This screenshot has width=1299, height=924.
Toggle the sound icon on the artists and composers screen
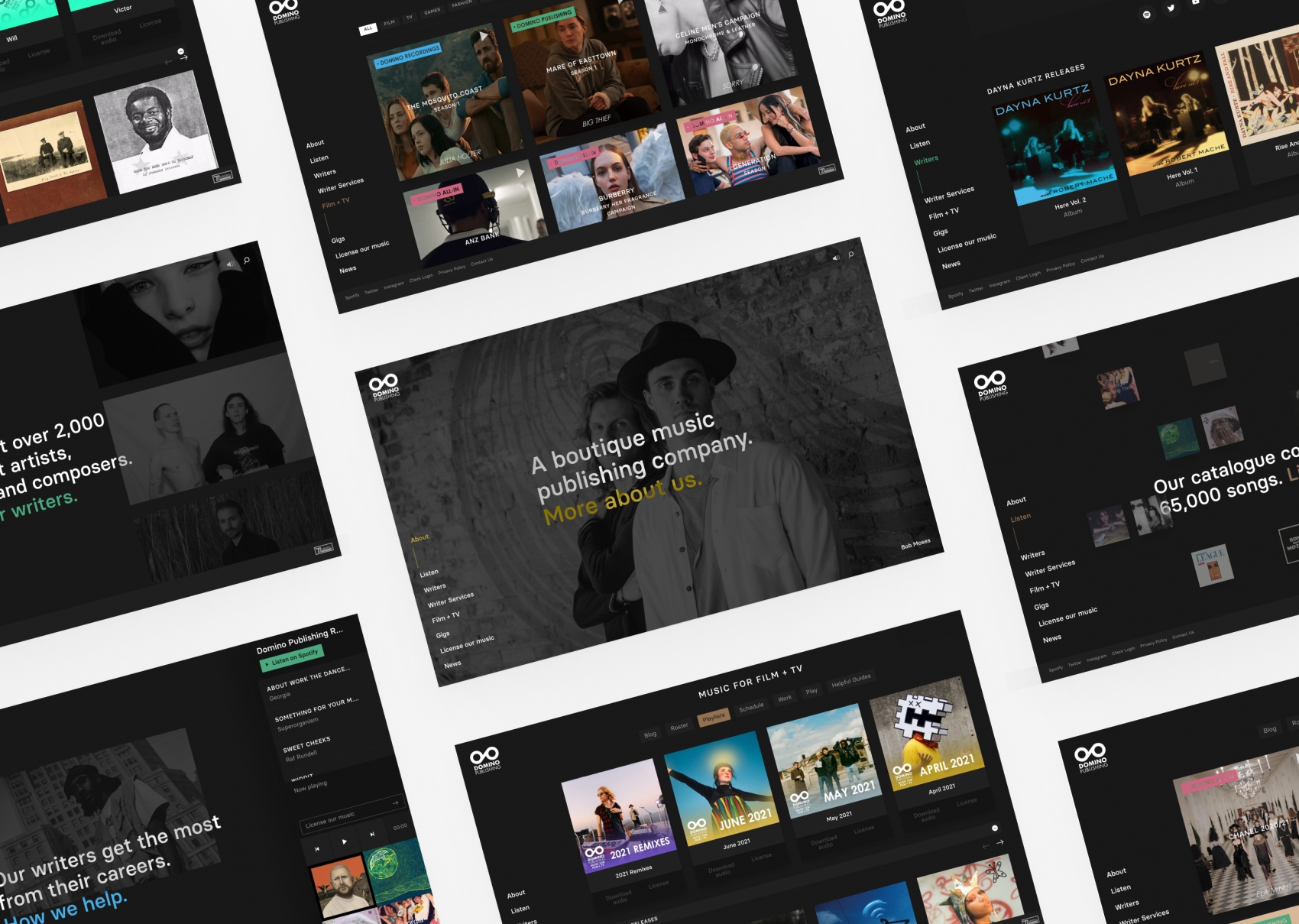[231, 264]
